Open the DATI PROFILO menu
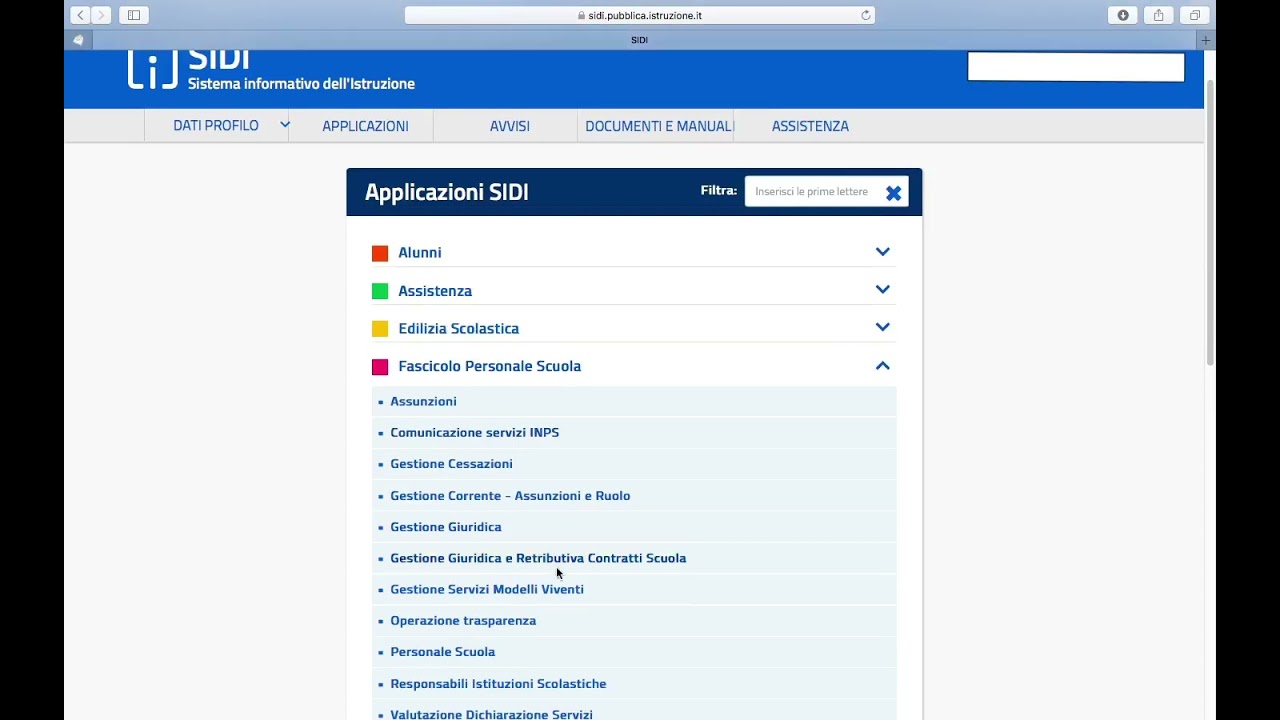The width and height of the screenshot is (1280, 720). tap(216, 125)
